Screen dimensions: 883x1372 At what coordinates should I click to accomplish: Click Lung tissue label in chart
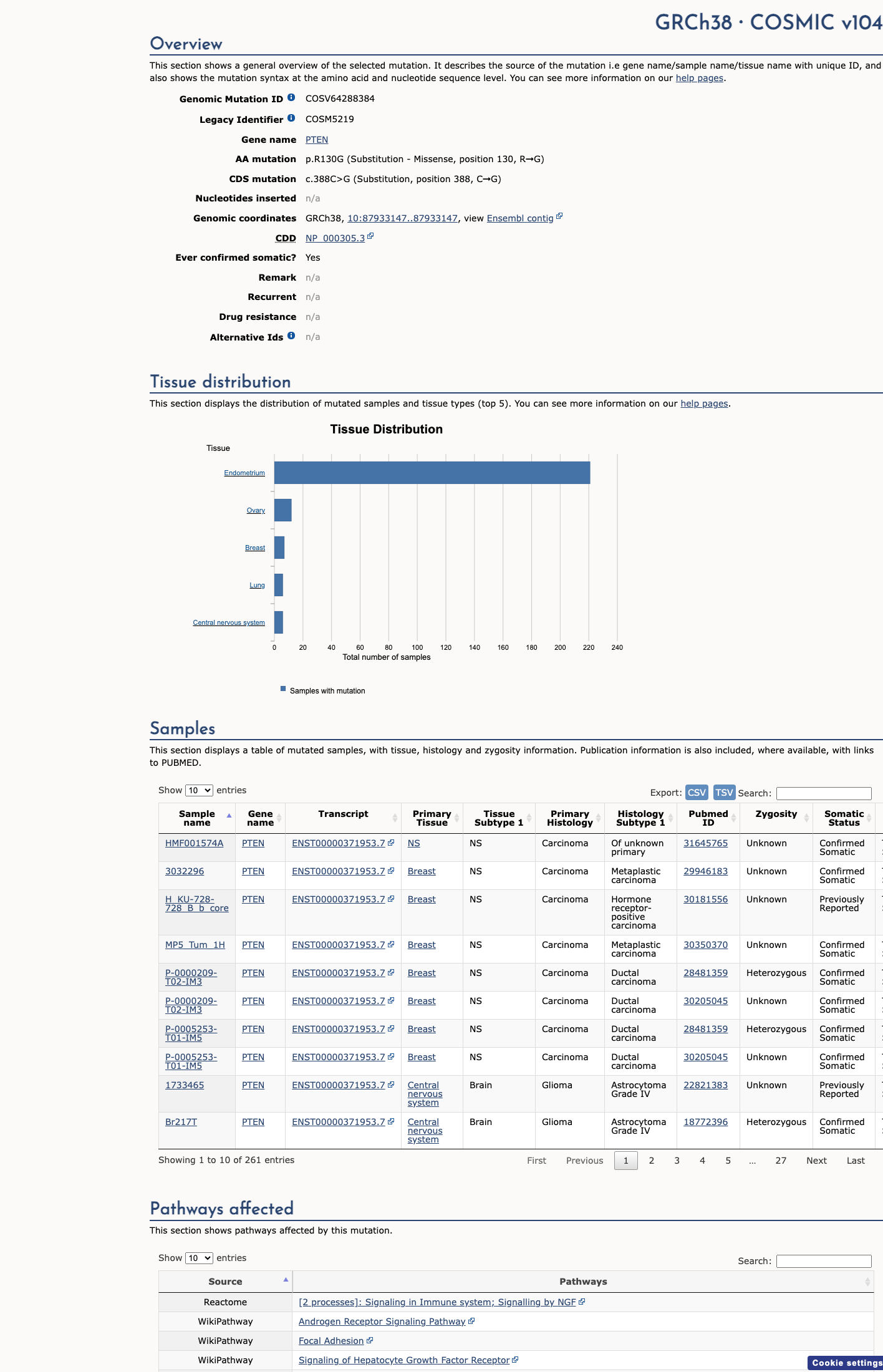coord(257,586)
